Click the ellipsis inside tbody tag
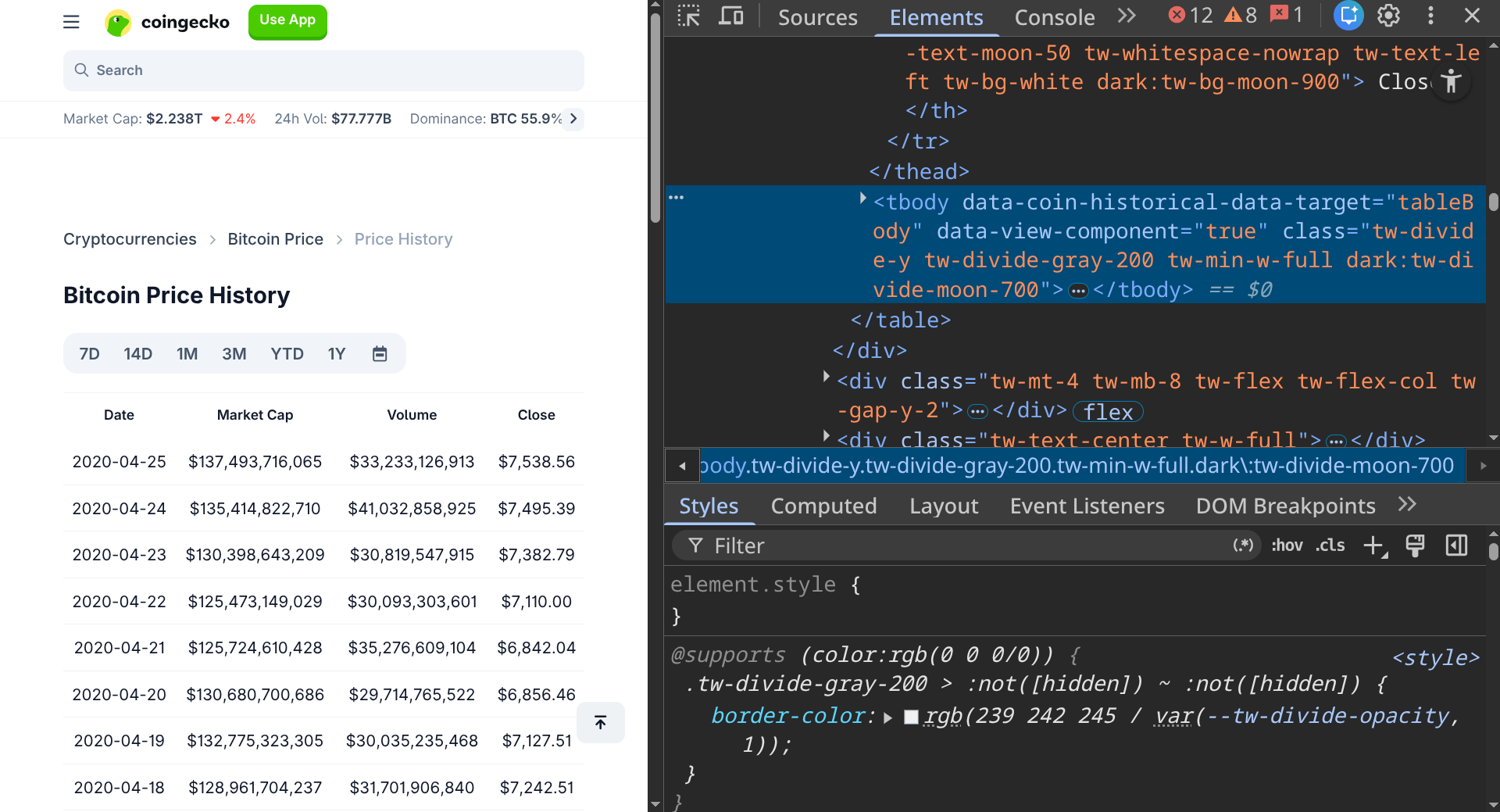Image resolution: width=1500 pixels, height=812 pixels. 1078,291
